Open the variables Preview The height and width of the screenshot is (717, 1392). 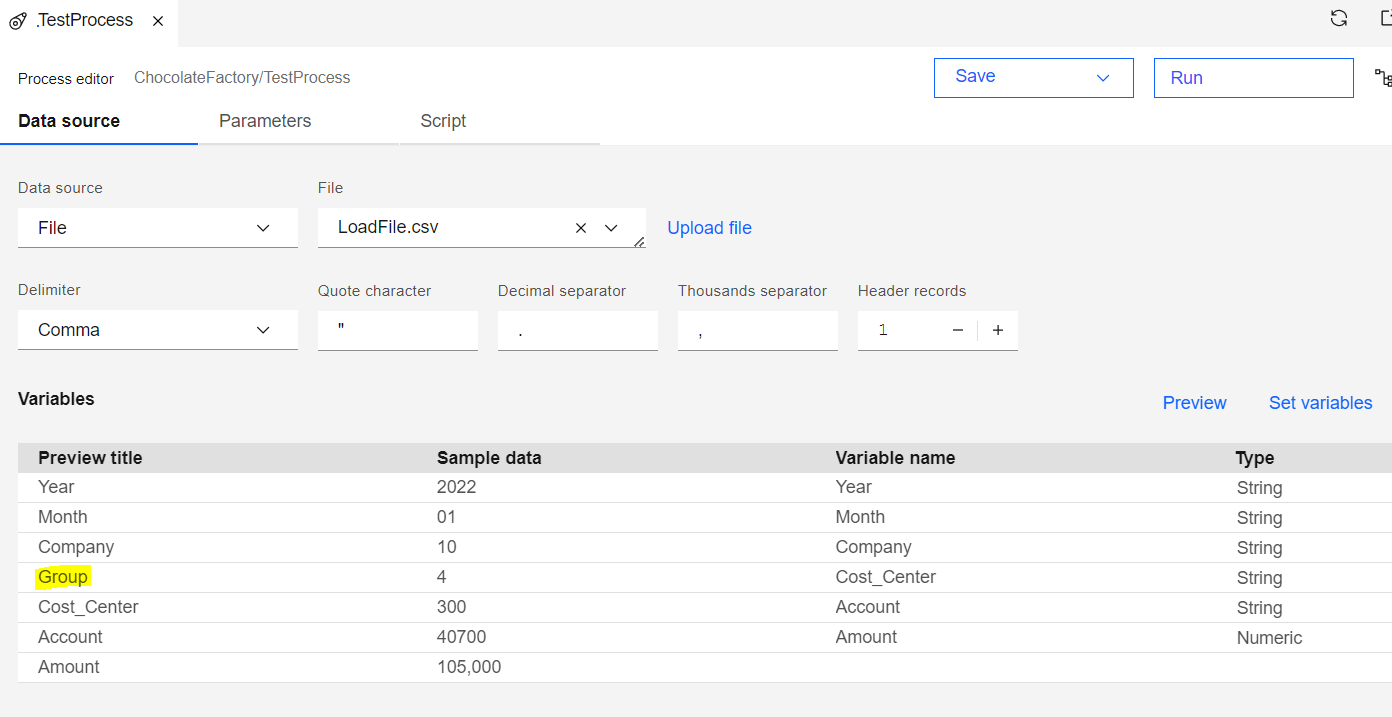pyautogui.click(x=1194, y=402)
